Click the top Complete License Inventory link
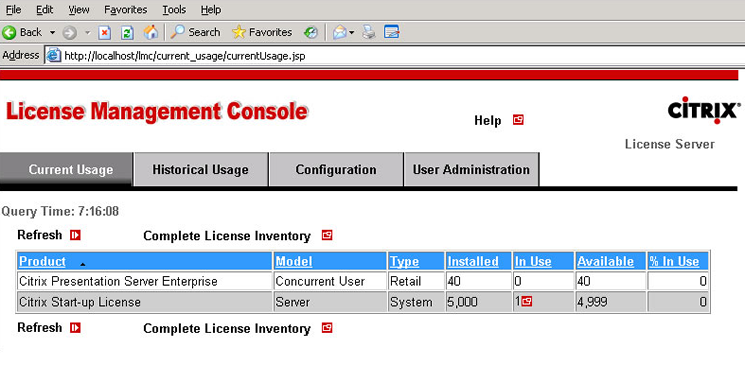Image resolution: width=745 pixels, height=366 pixels. point(227,236)
